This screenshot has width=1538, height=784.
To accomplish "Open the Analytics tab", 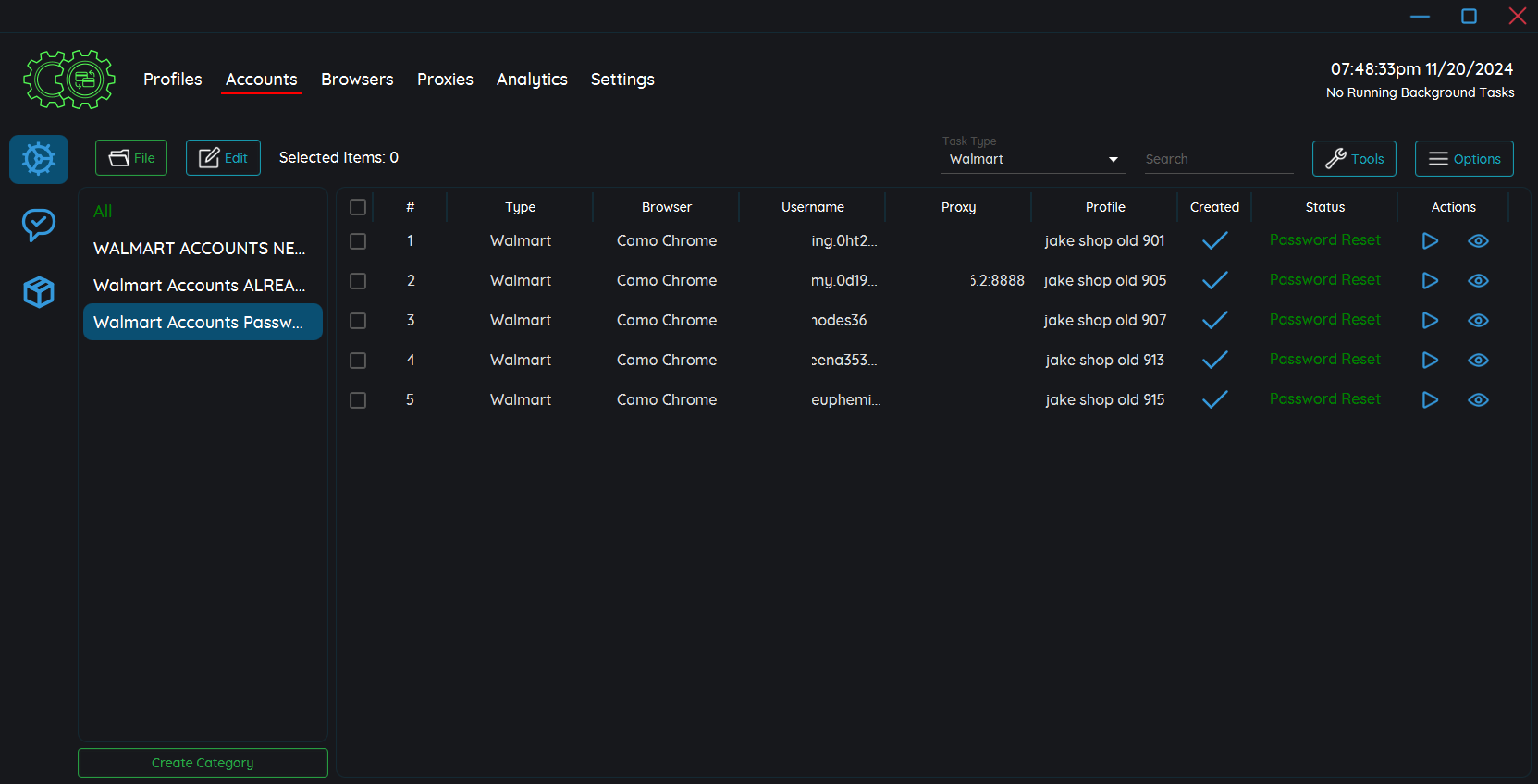I will (532, 80).
